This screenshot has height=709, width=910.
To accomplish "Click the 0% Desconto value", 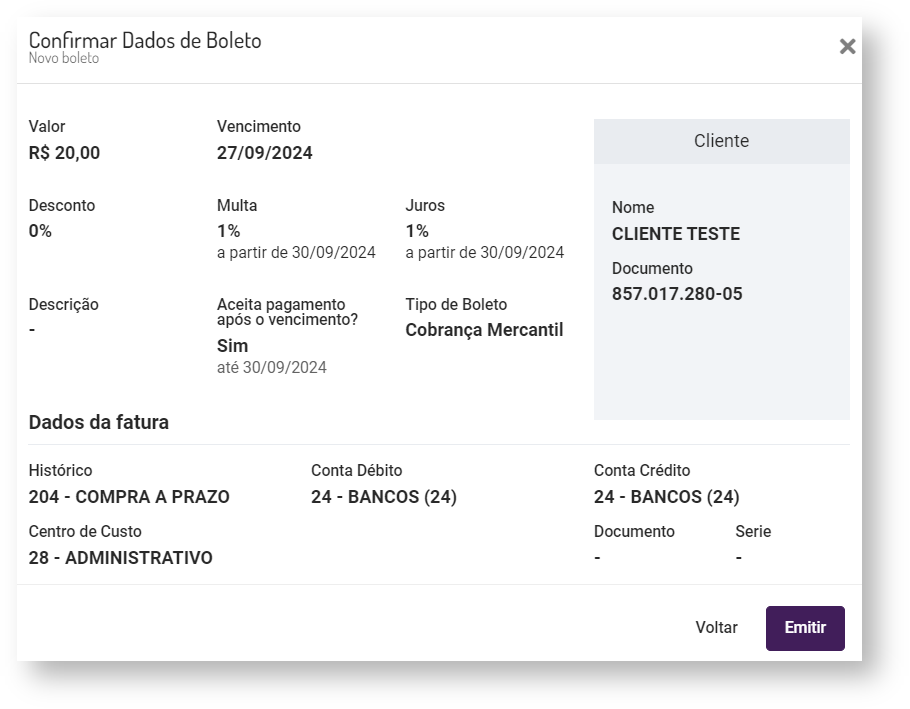I will point(40,231).
